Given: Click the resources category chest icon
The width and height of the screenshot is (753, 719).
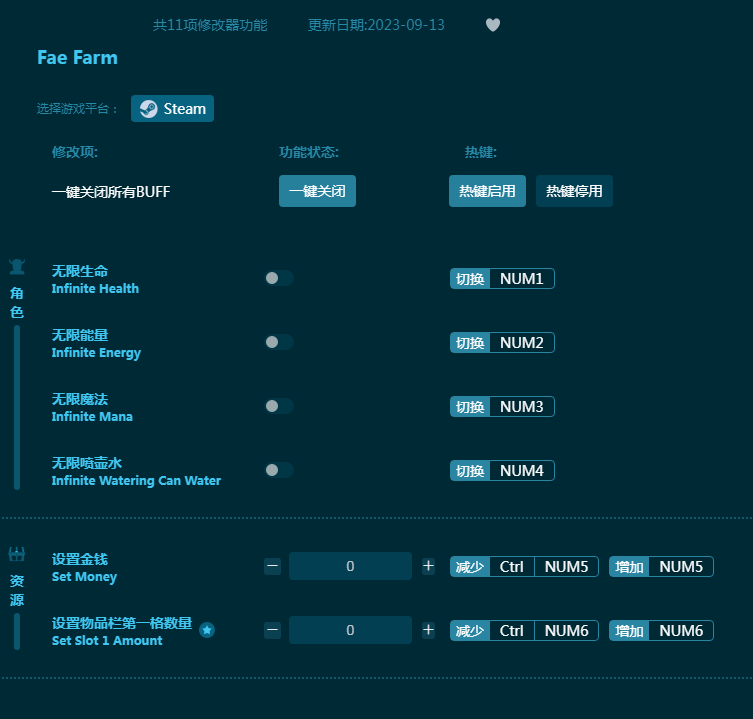Looking at the screenshot, I should 17,554.
